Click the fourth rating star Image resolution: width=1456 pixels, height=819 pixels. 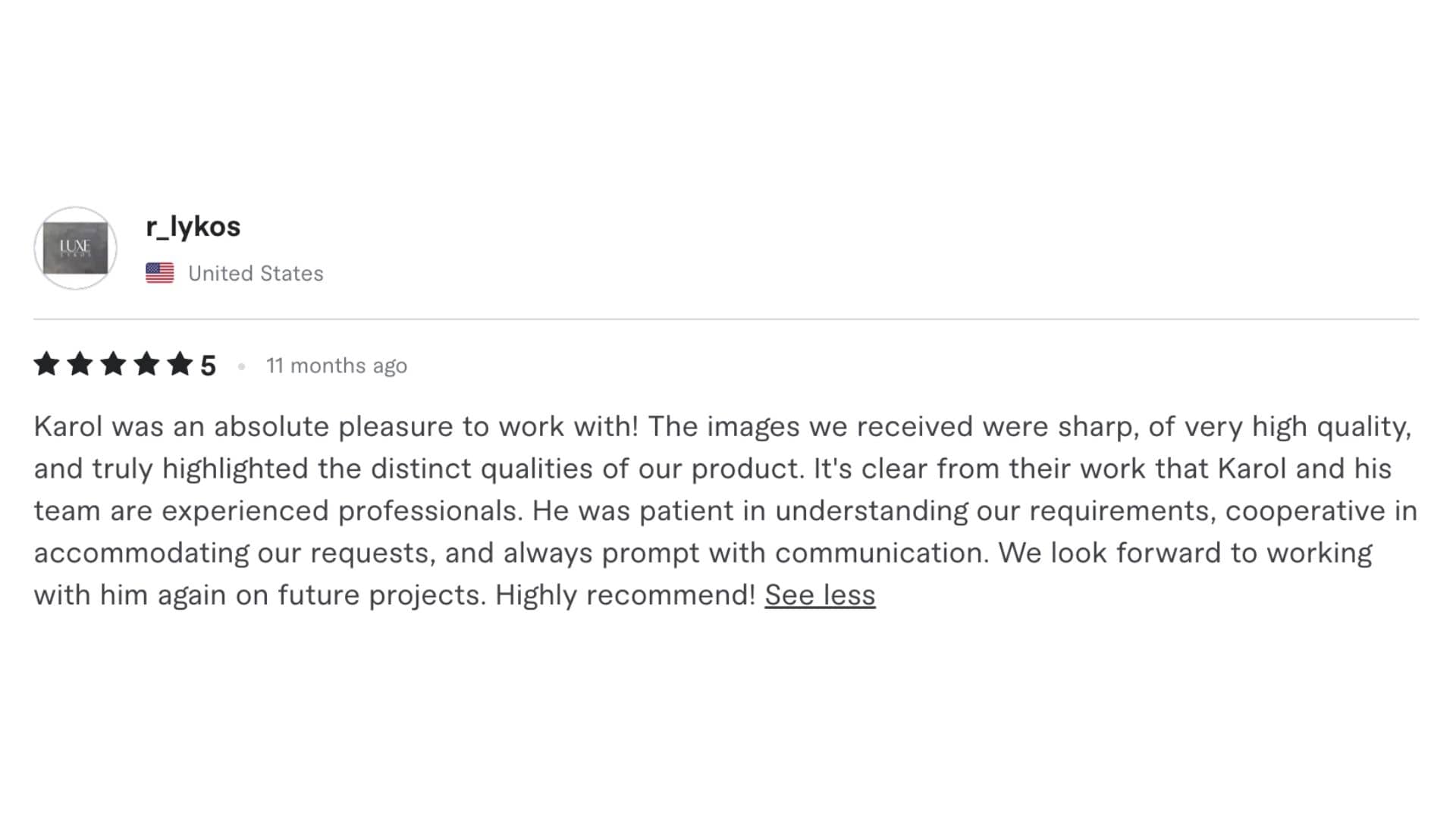[146, 364]
